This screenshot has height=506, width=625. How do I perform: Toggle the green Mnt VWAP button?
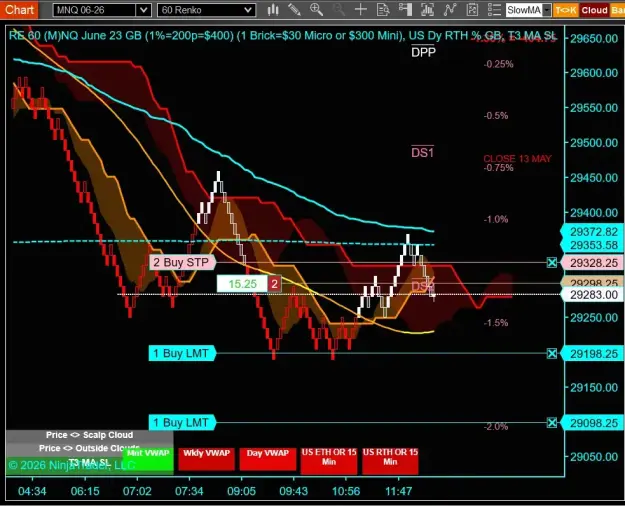point(148,459)
